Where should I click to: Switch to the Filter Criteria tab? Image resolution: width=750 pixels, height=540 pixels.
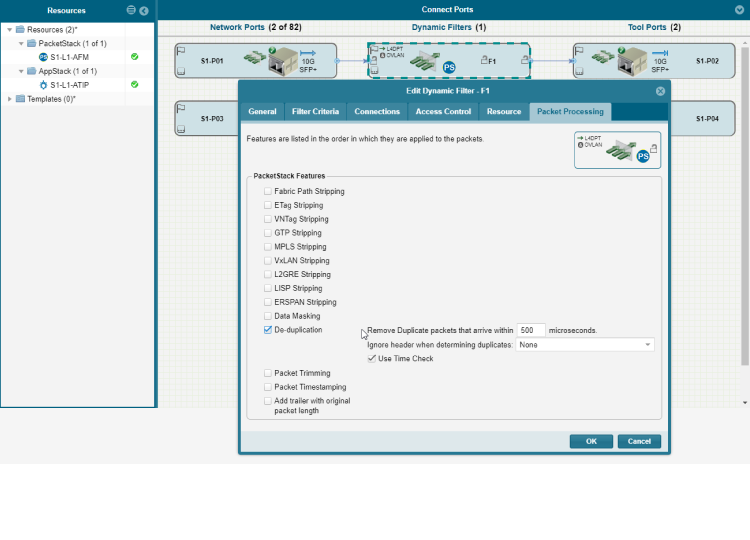coord(315,111)
